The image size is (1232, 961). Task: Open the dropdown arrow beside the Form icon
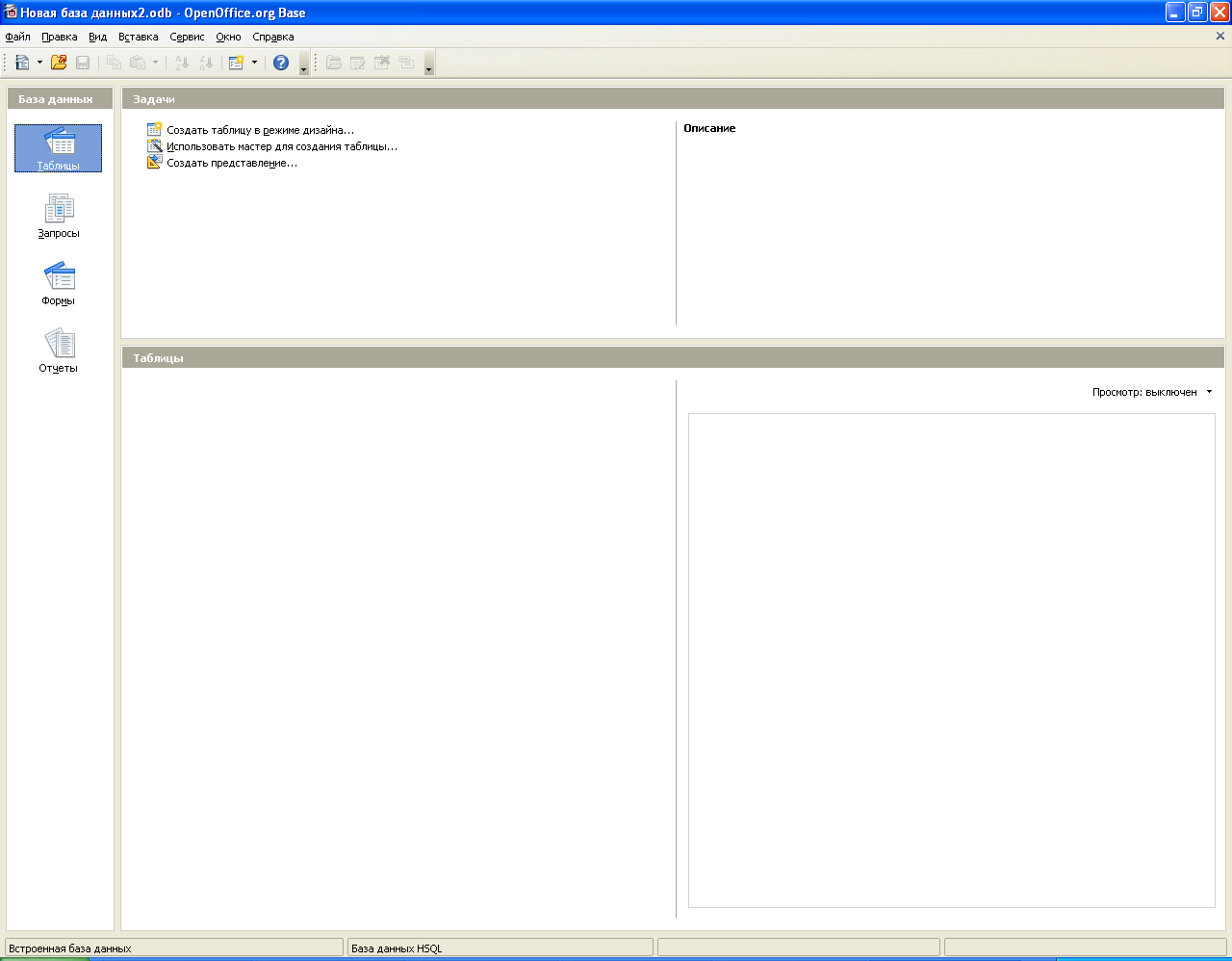click(x=254, y=63)
